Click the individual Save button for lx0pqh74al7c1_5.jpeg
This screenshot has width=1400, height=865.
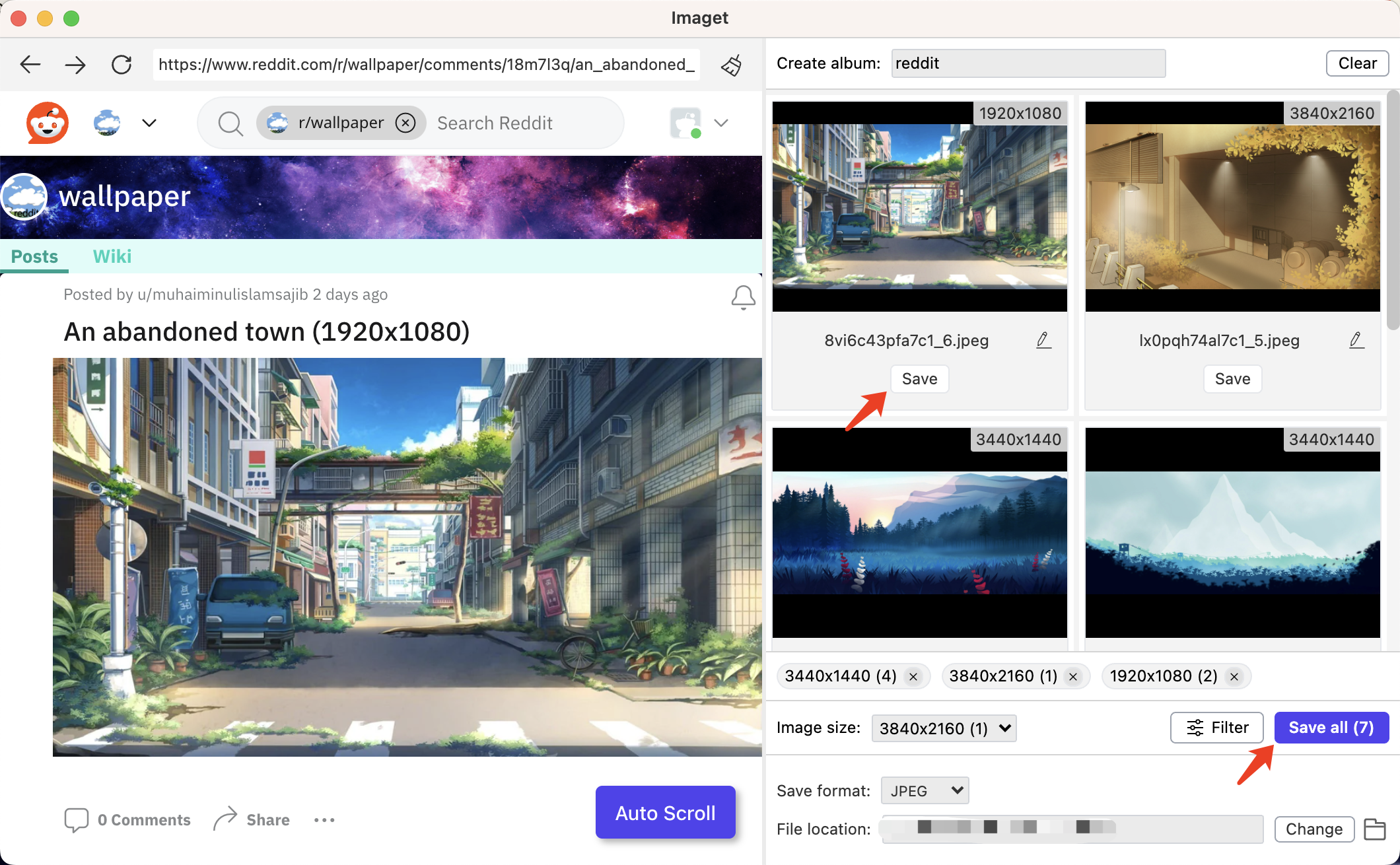coord(1232,378)
